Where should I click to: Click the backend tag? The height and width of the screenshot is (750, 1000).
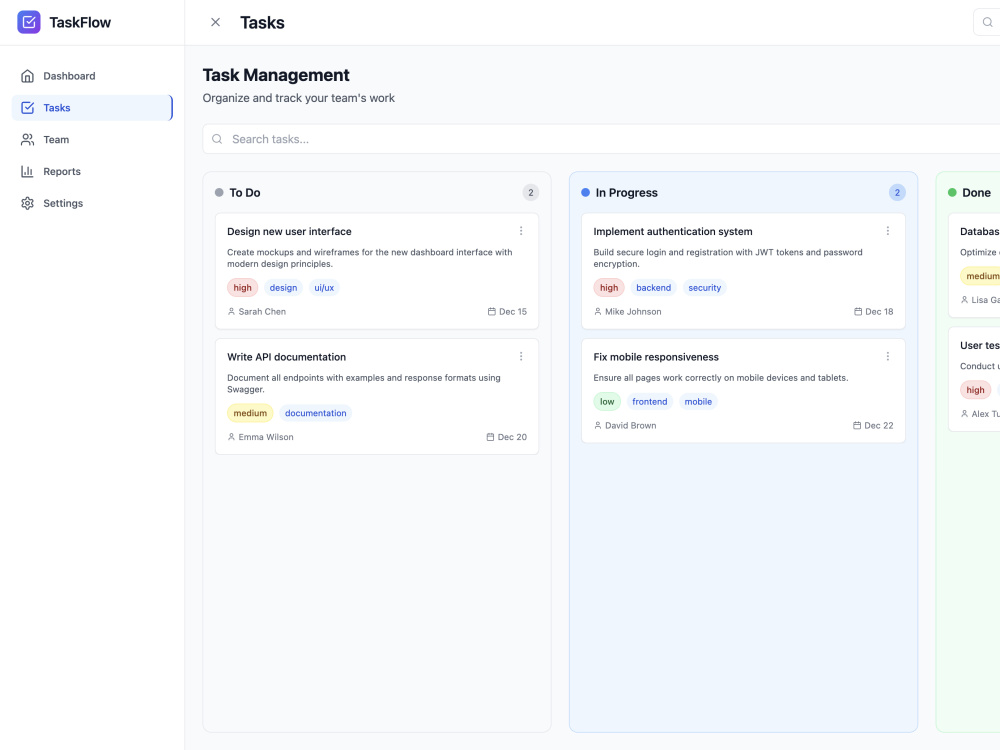pos(654,288)
